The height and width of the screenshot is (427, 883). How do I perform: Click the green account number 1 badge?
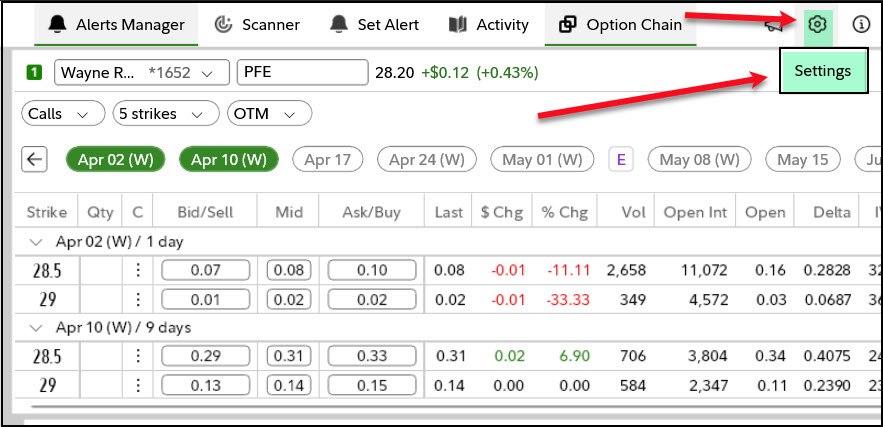(x=34, y=72)
